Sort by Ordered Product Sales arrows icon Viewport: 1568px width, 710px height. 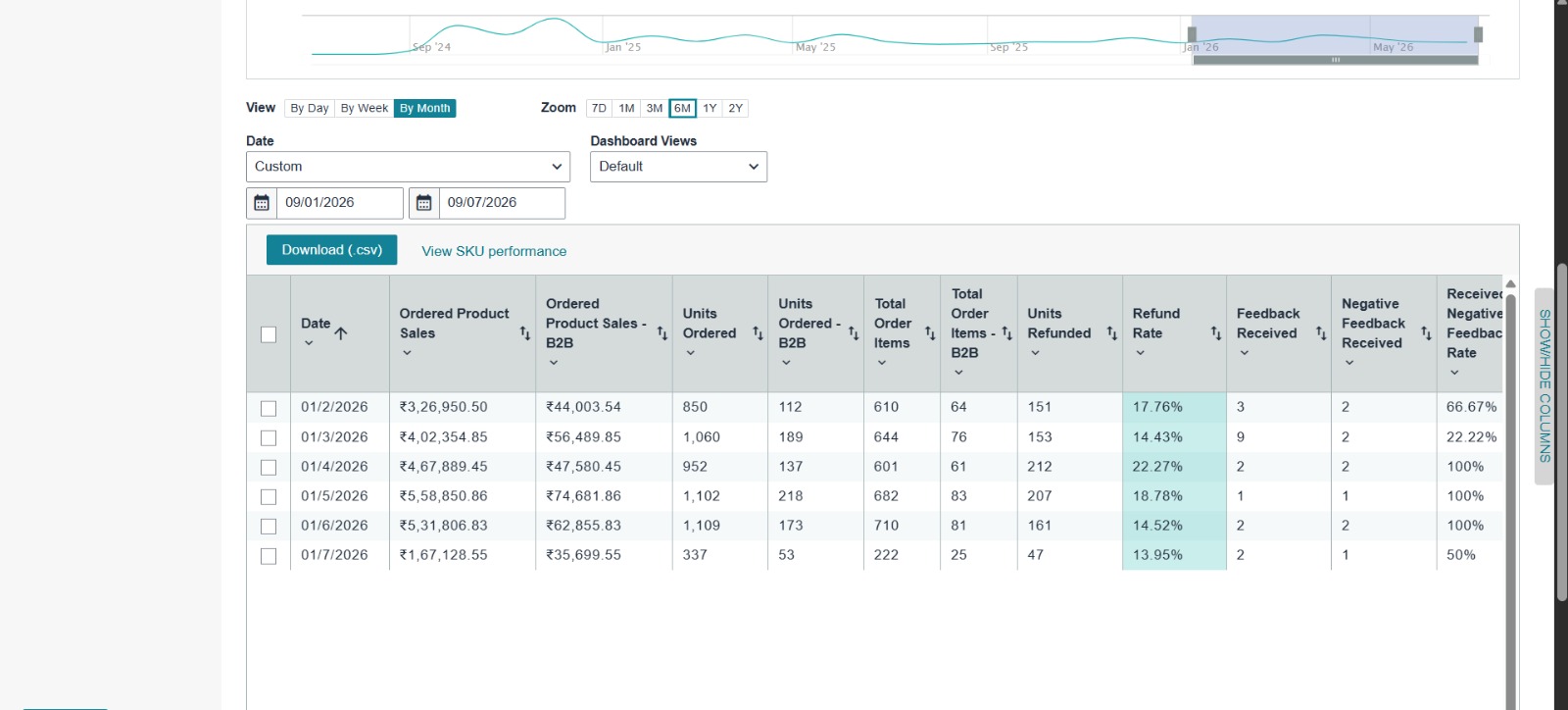[525, 333]
